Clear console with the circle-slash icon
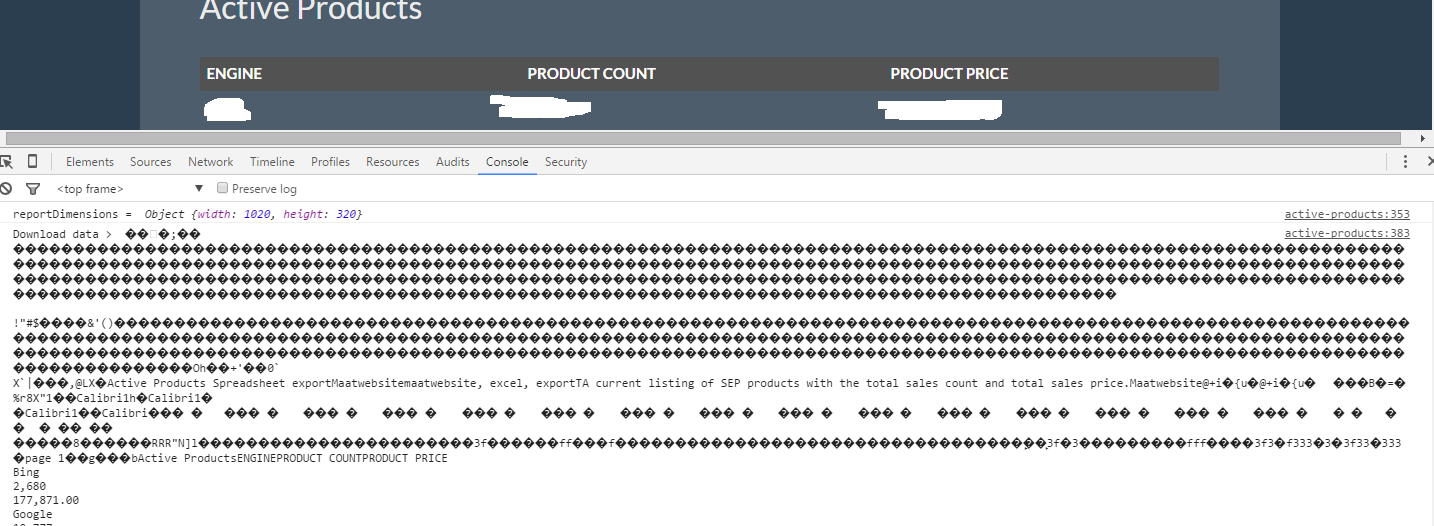 (6, 188)
